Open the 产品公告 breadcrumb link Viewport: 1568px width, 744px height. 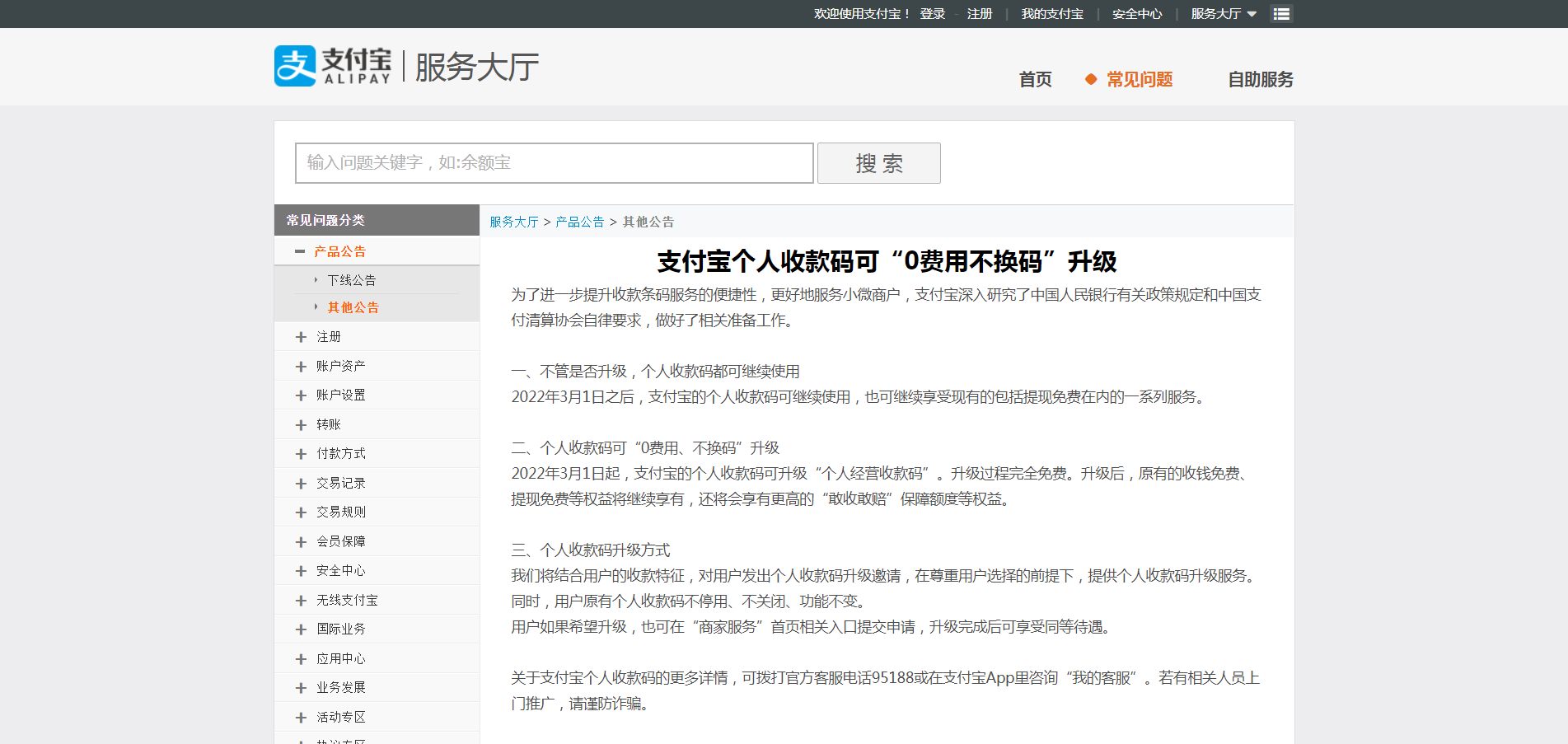(x=580, y=222)
